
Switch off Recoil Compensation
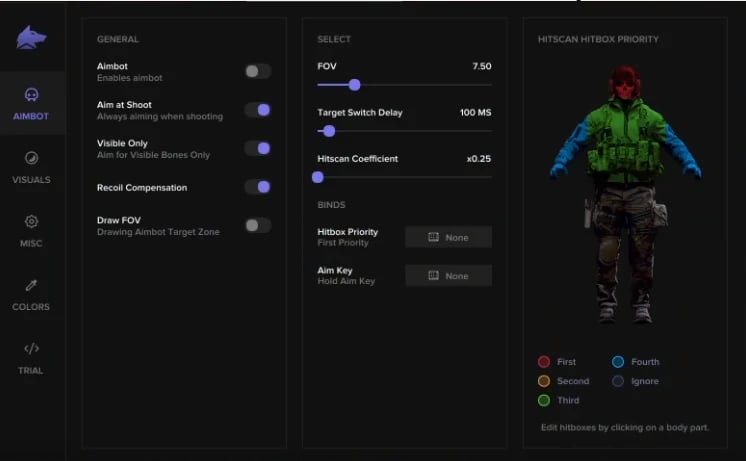coord(258,187)
